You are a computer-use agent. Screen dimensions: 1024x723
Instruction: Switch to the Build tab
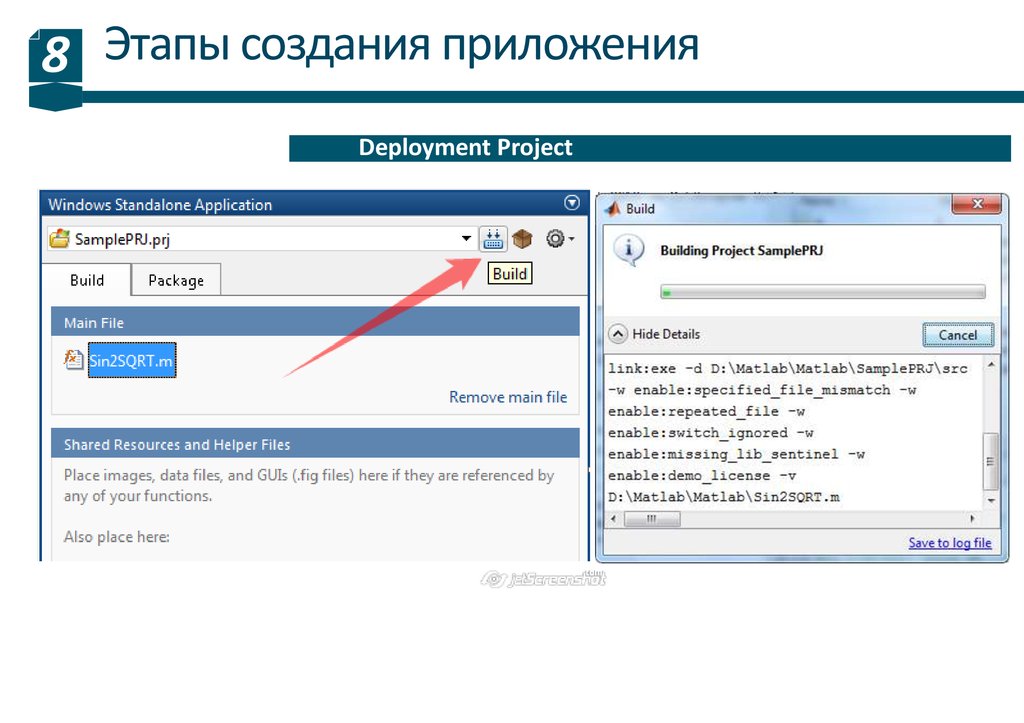pos(87,280)
